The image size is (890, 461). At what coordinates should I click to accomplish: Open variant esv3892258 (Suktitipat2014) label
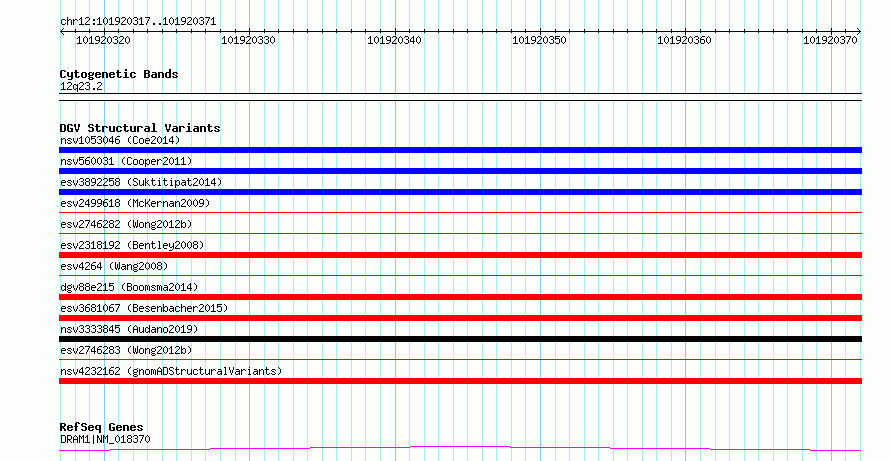click(x=141, y=182)
